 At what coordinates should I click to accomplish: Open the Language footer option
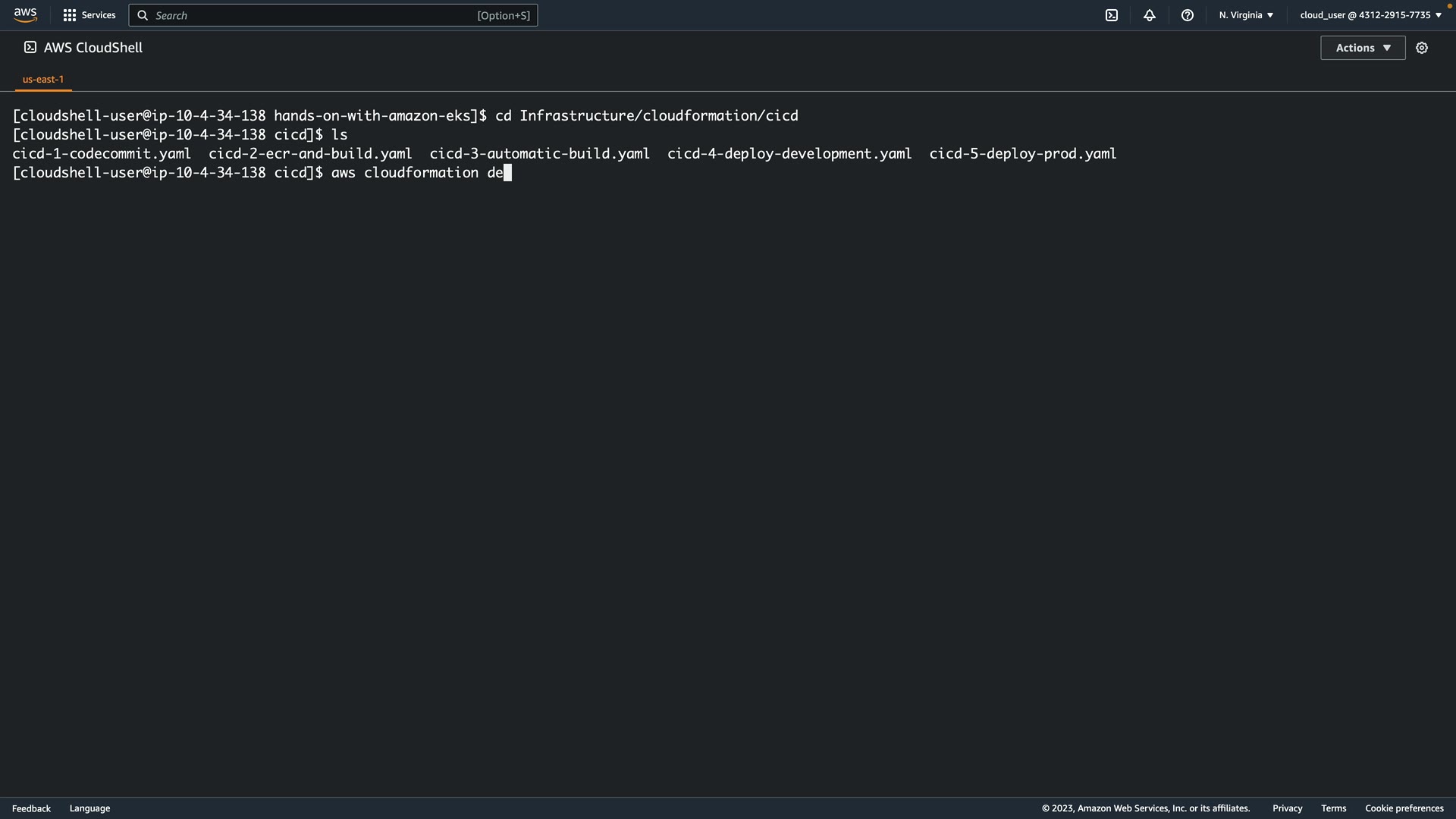[x=89, y=808]
